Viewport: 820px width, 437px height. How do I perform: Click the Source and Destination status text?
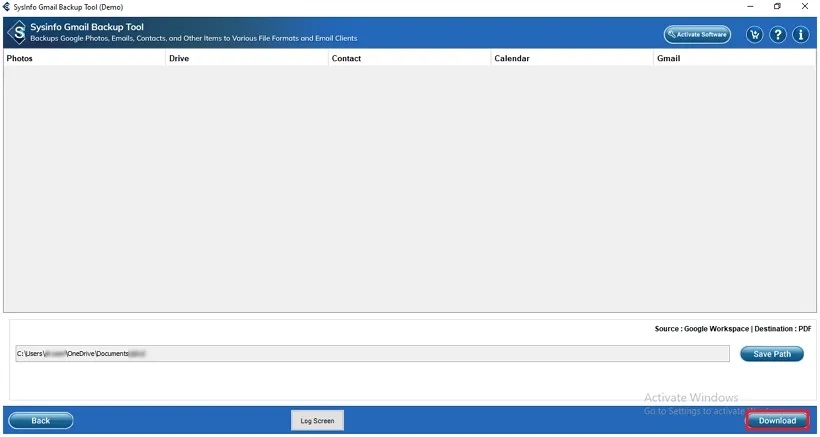click(x=733, y=329)
